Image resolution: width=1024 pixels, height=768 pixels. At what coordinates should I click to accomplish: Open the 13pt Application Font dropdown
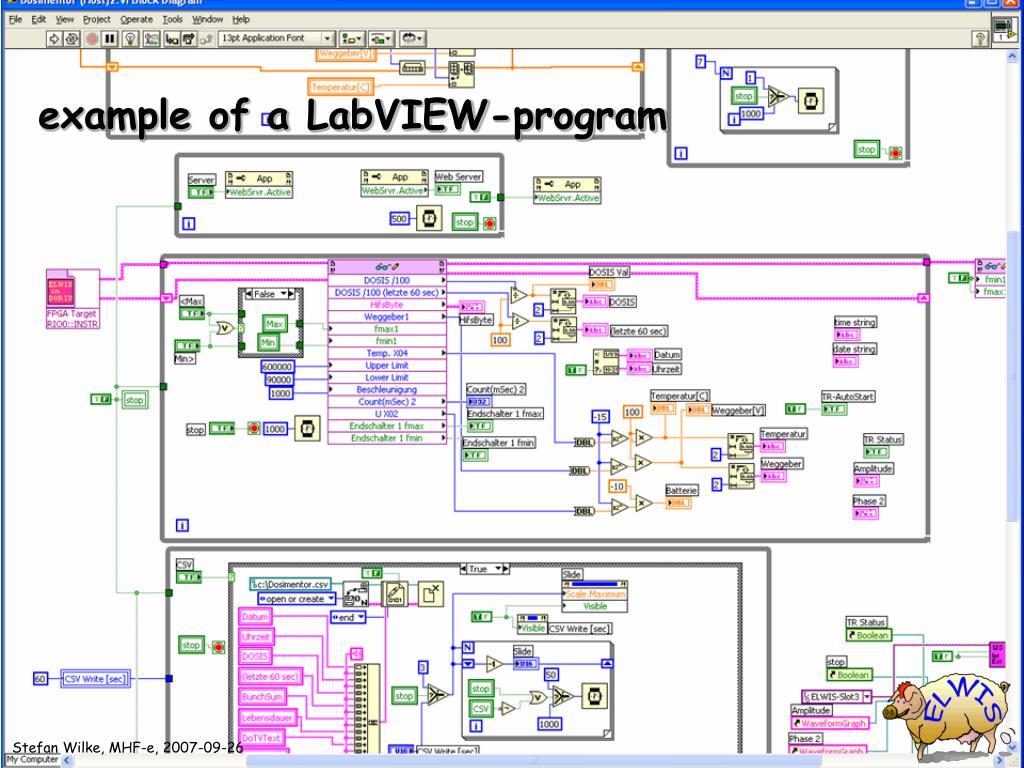277,39
